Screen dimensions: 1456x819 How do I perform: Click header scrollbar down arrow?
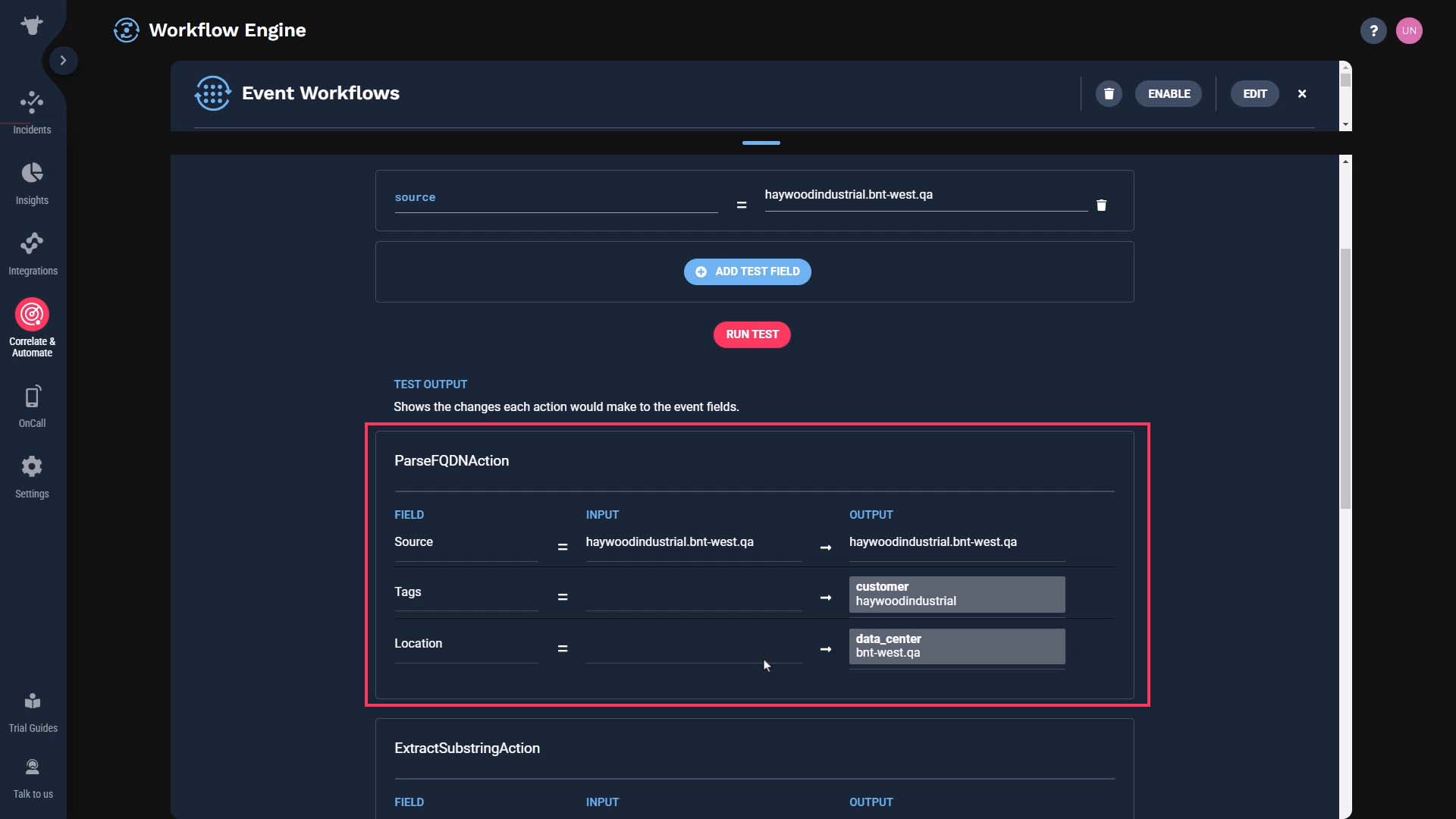pyautogui.click(x=1345, y=124)
